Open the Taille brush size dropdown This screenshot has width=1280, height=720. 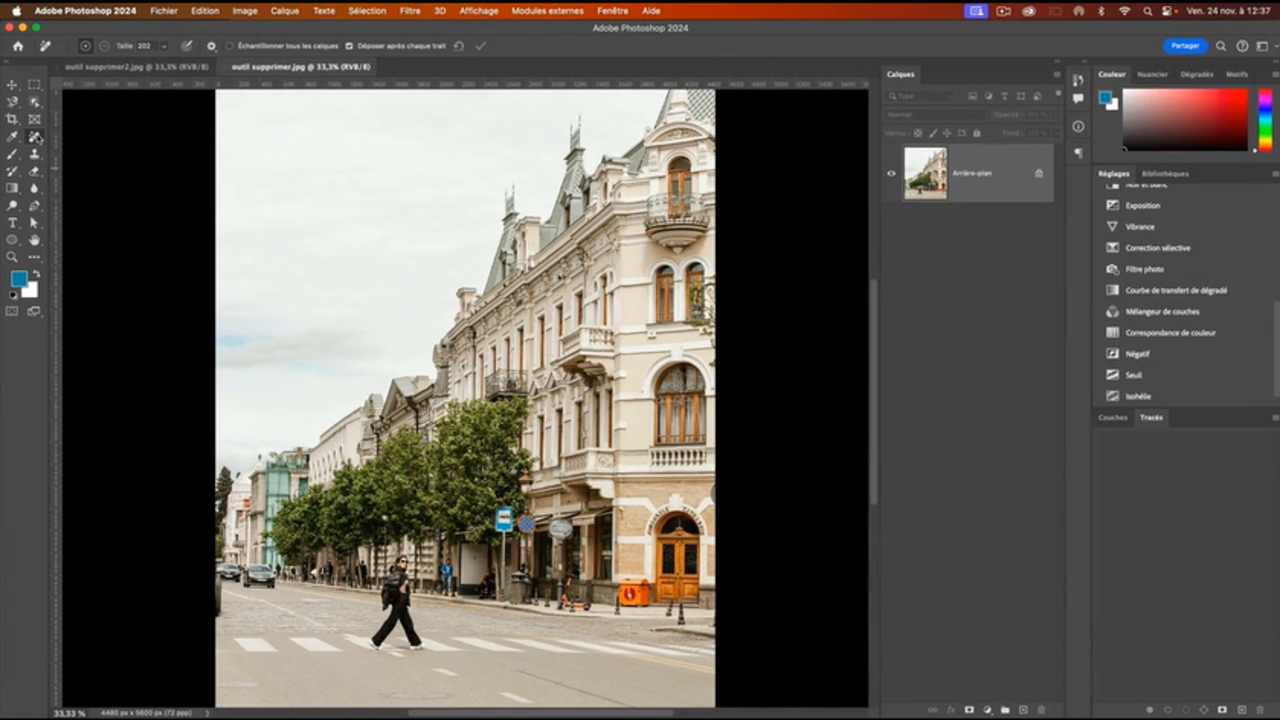pyautogui.click(x=163, y=46)
